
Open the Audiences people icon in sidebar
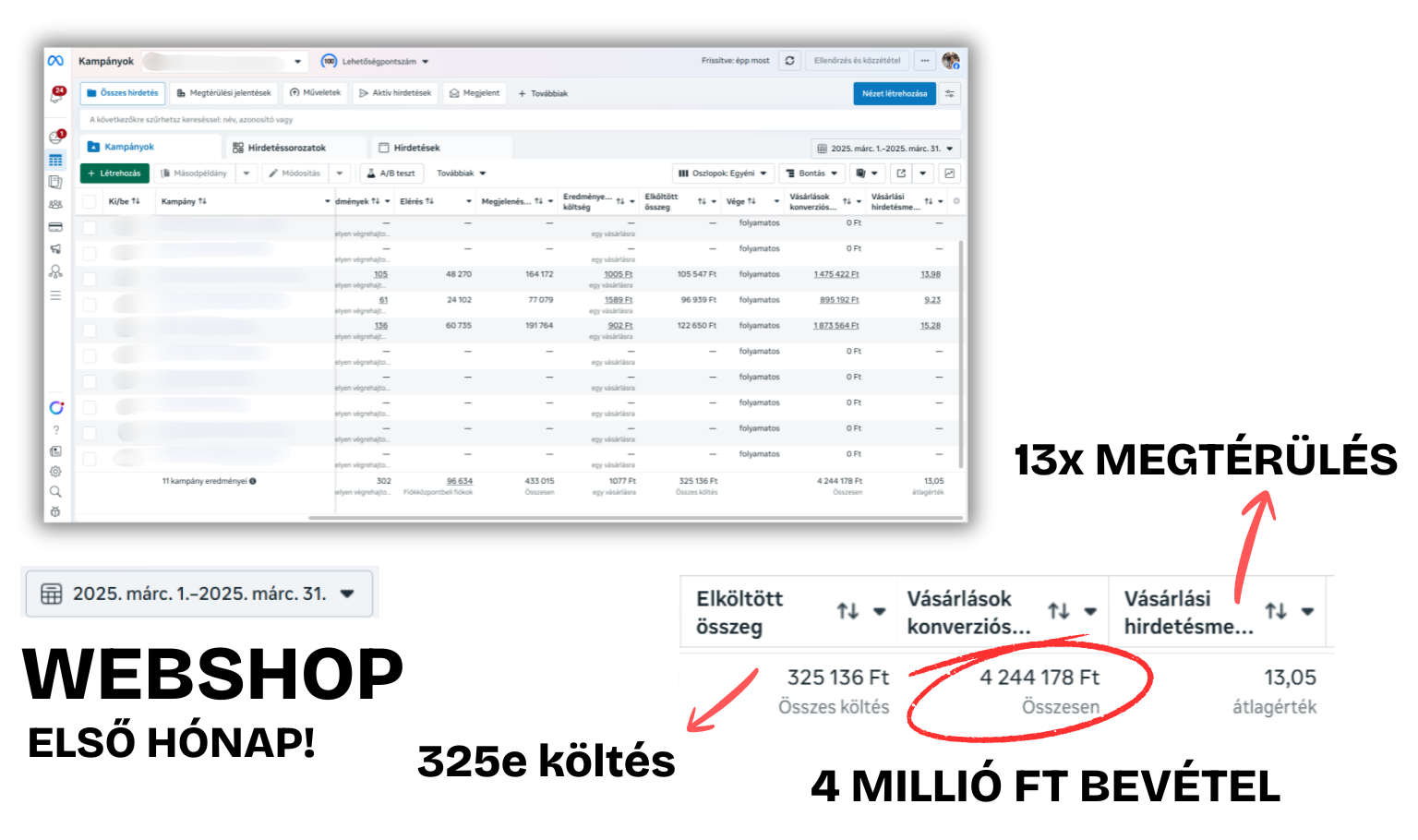(55, 205)
